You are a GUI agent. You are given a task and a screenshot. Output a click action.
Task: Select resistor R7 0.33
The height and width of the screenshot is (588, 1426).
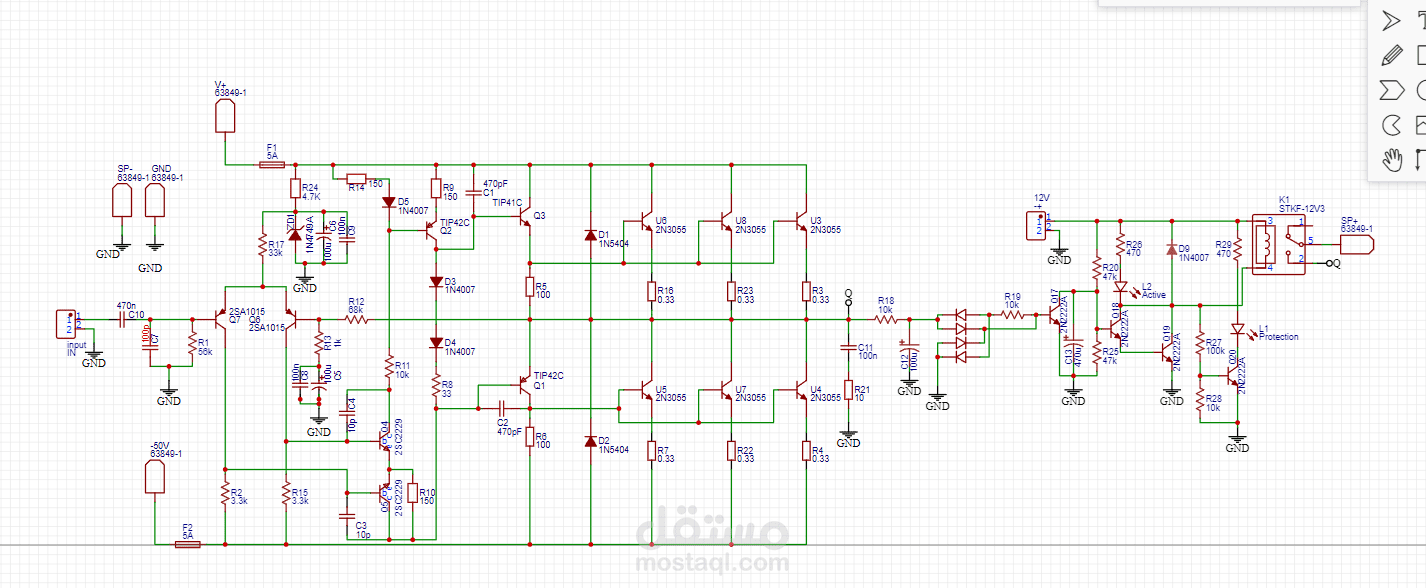coord(651,452)
